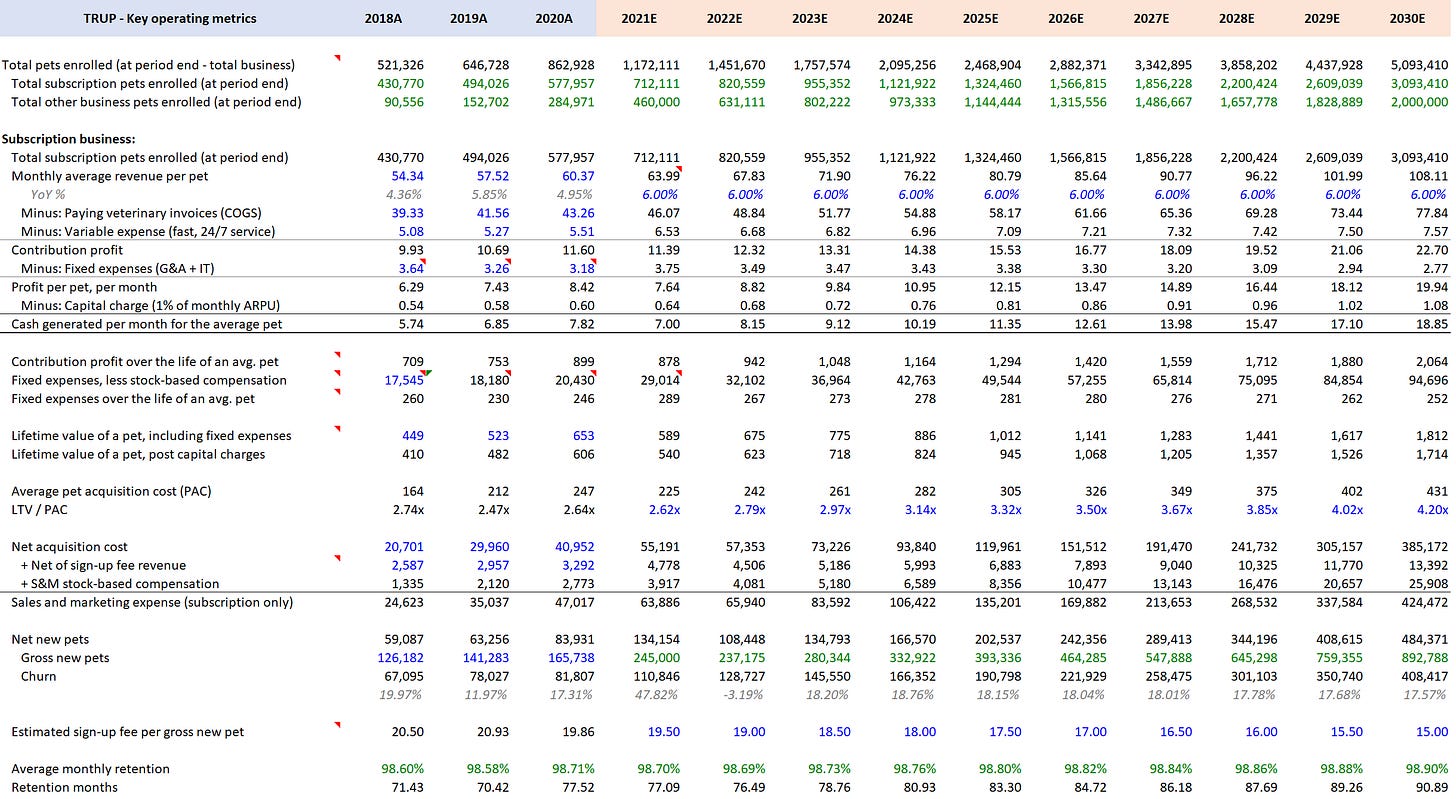Click the 2030E cash generated value 18.85
Viewport: 1456px width, 799px height.
1432,324
